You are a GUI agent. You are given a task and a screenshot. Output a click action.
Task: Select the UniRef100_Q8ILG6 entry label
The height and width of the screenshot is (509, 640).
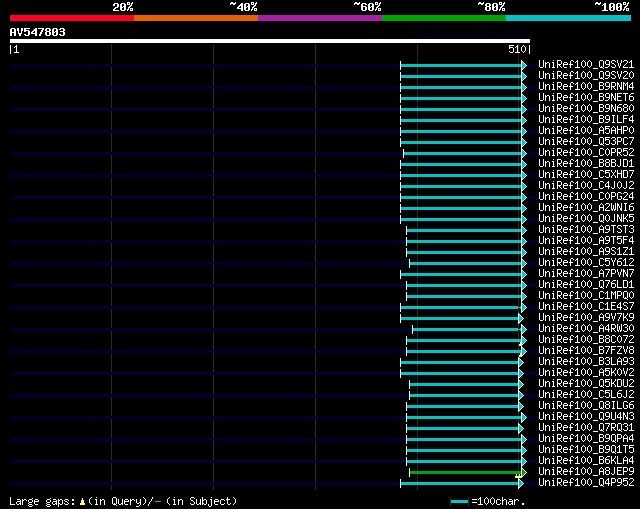click(586, 406)
